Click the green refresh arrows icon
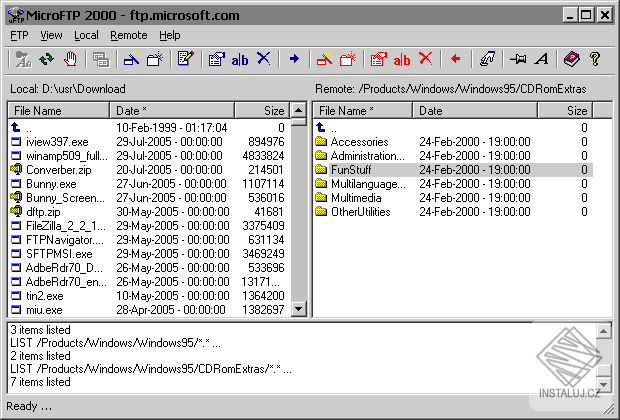Screen dimensions: 620x420 (46, 59)
